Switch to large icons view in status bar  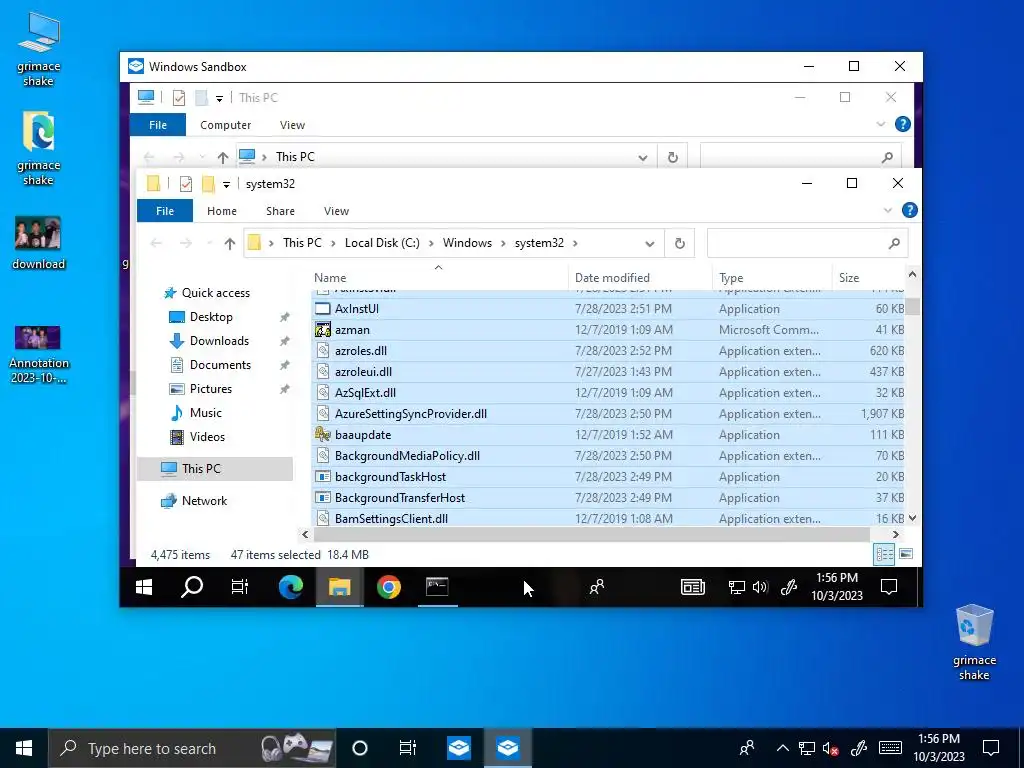[x=906, y=554]
